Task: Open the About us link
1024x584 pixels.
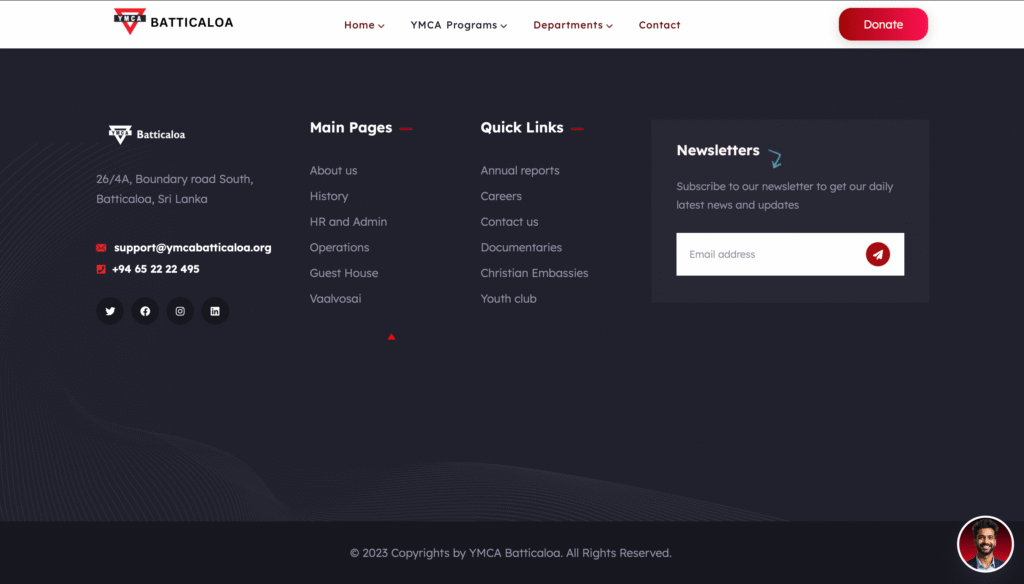Action: pyautogui.click(x=333, y=171)
